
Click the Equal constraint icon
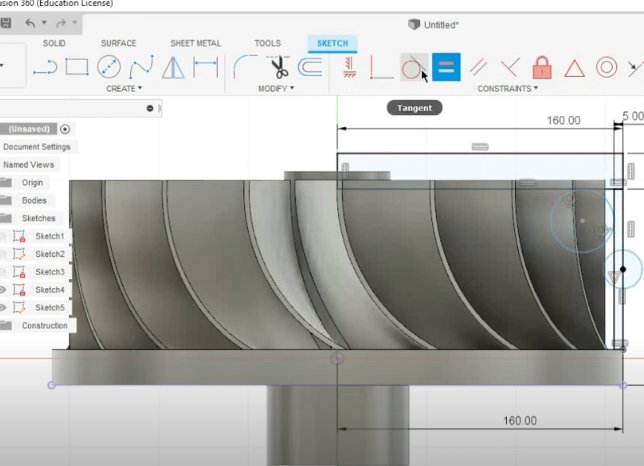coord(446,68)
